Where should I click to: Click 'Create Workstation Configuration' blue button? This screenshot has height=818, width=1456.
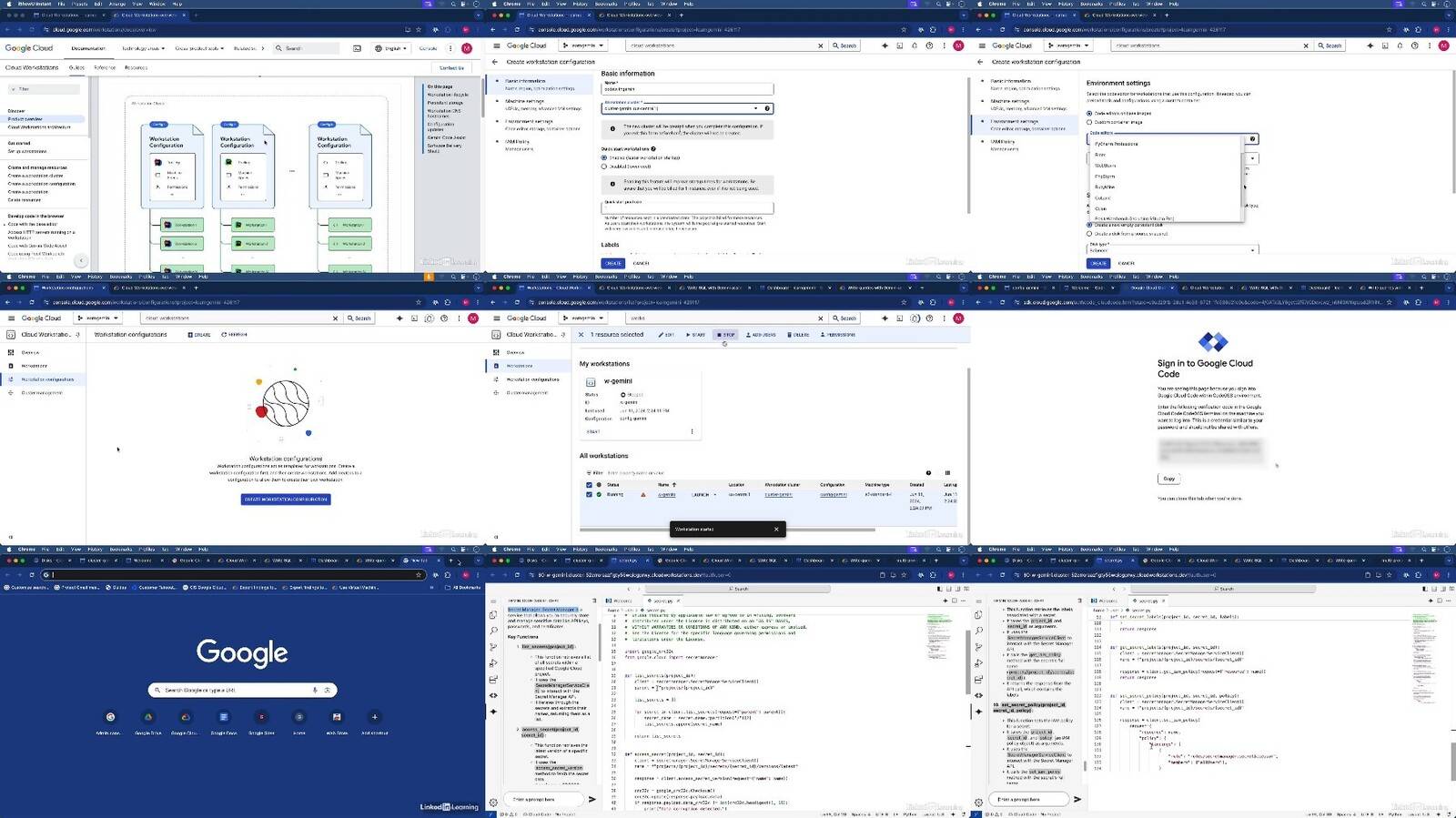pyautogui.click(x=286, y=500)
